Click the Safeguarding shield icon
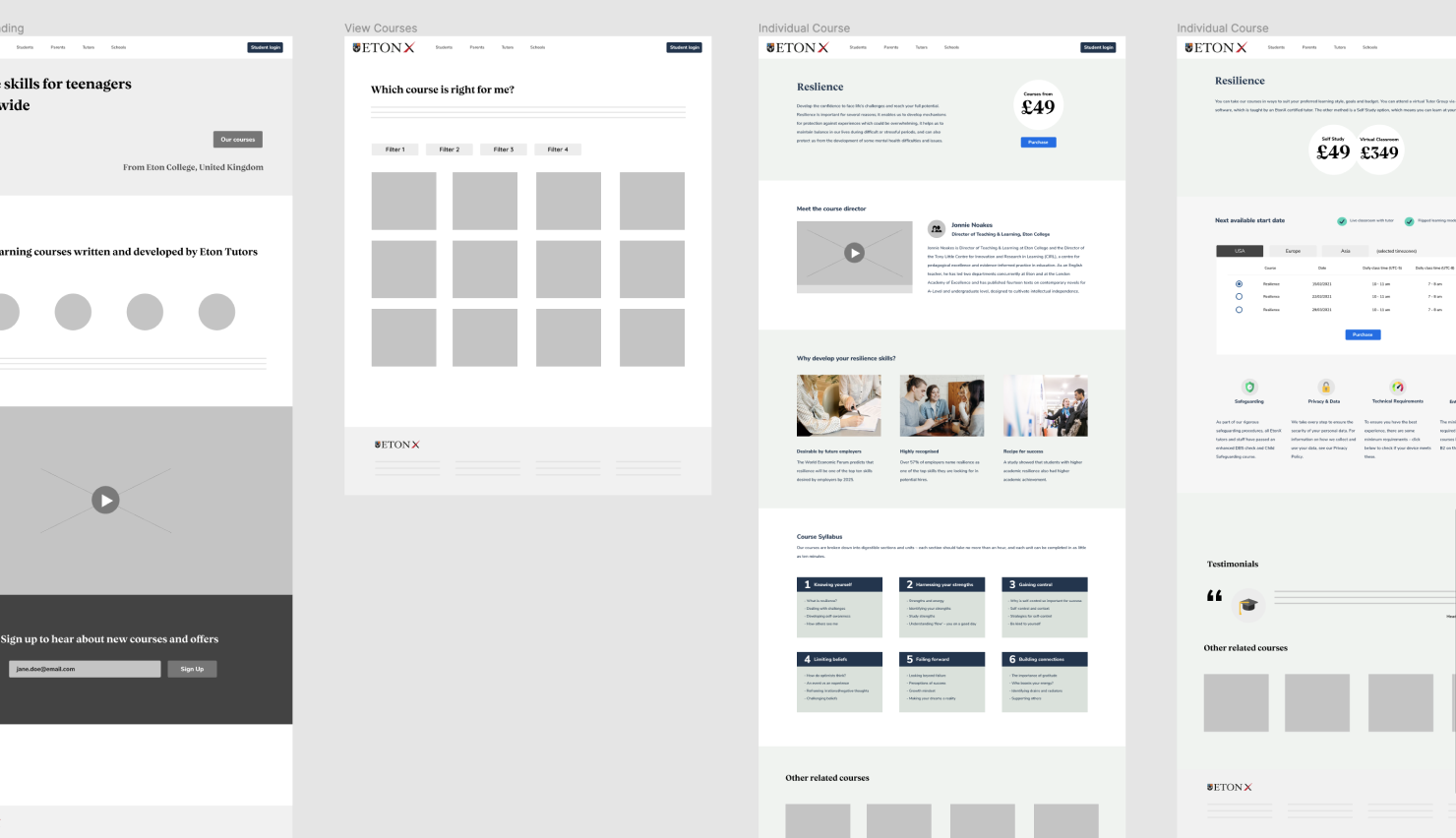The image size is (1456, 838). point(1249,388)
